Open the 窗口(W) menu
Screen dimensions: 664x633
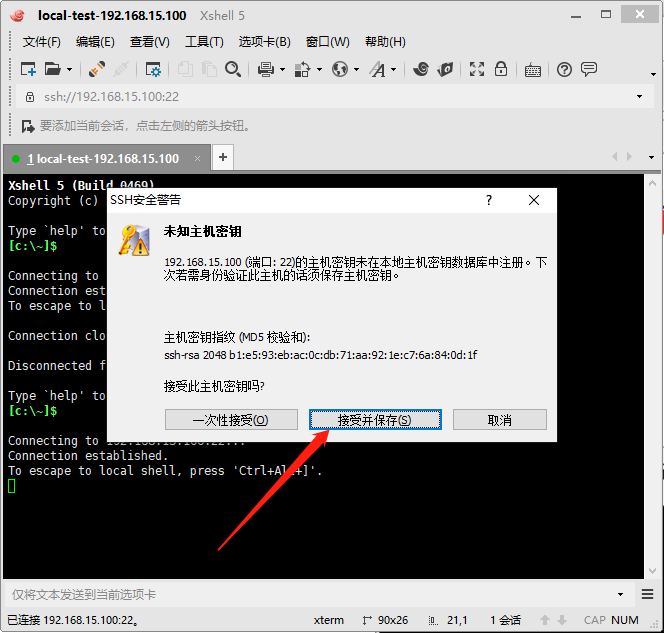tap(328, 42)
